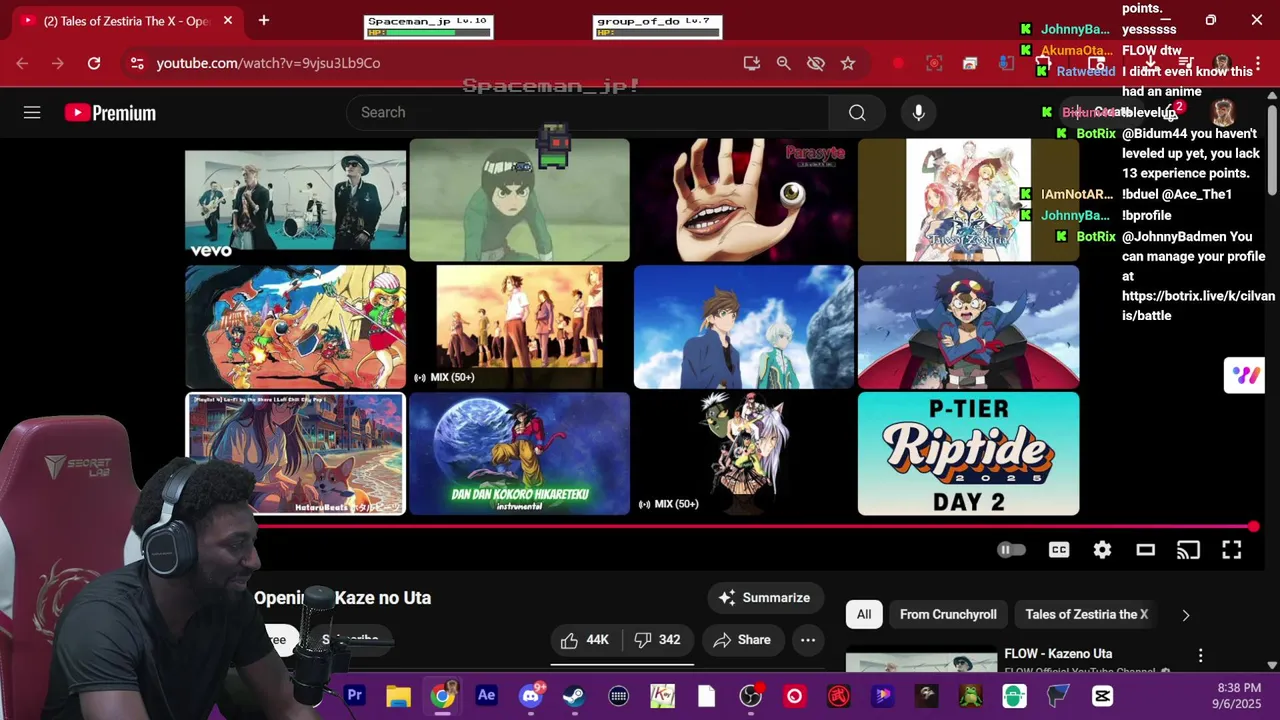Open the screen capture extension icon
Screen dimensions: 1280x720
(x=934, y=63)
